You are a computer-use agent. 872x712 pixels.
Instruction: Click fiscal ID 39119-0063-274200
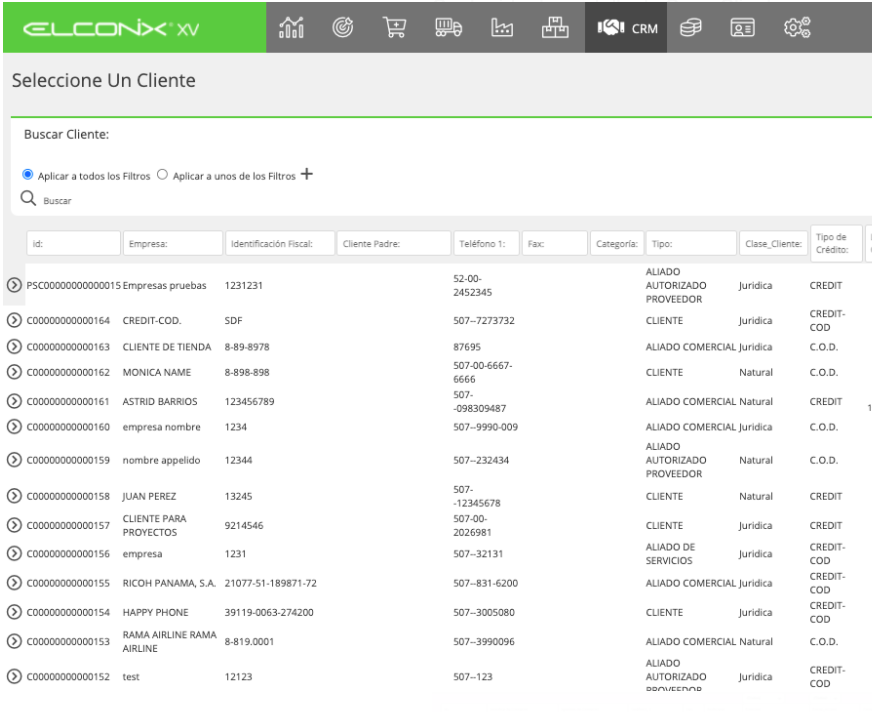pyautogui.click(x=269, y=612)
